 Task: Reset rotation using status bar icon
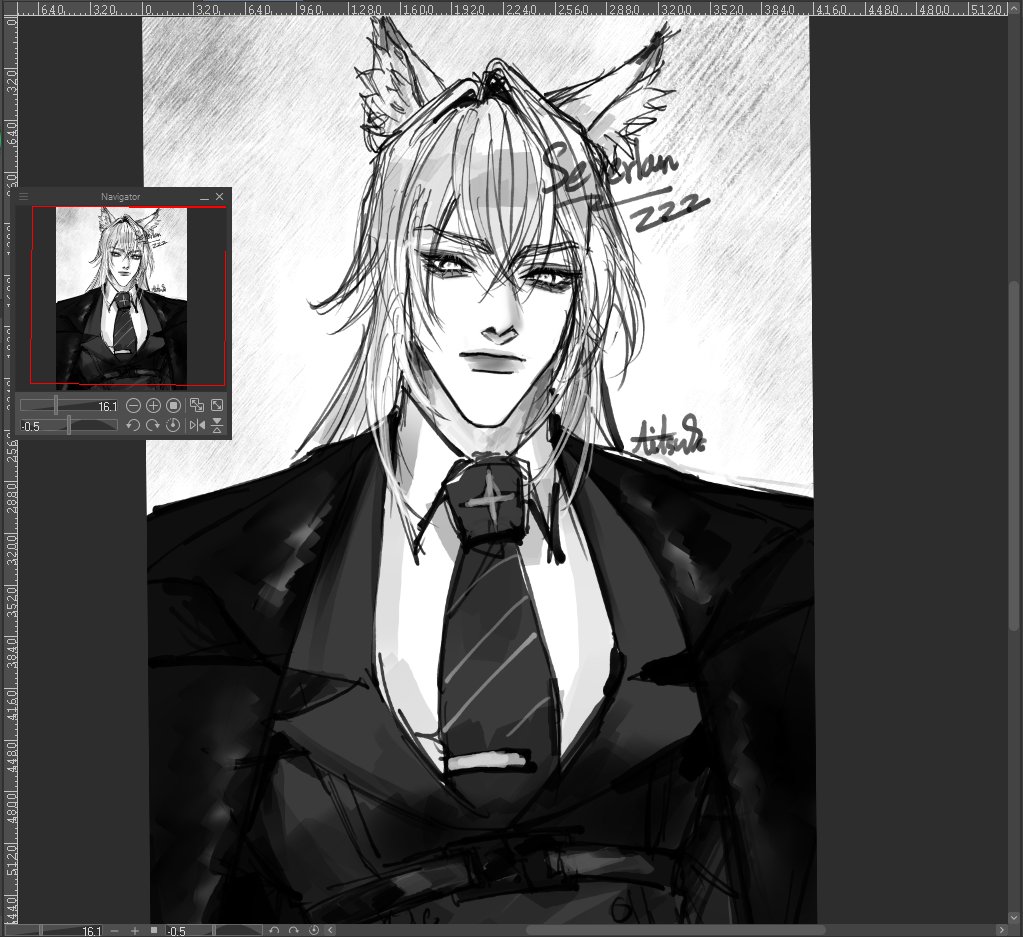(314, 930)
